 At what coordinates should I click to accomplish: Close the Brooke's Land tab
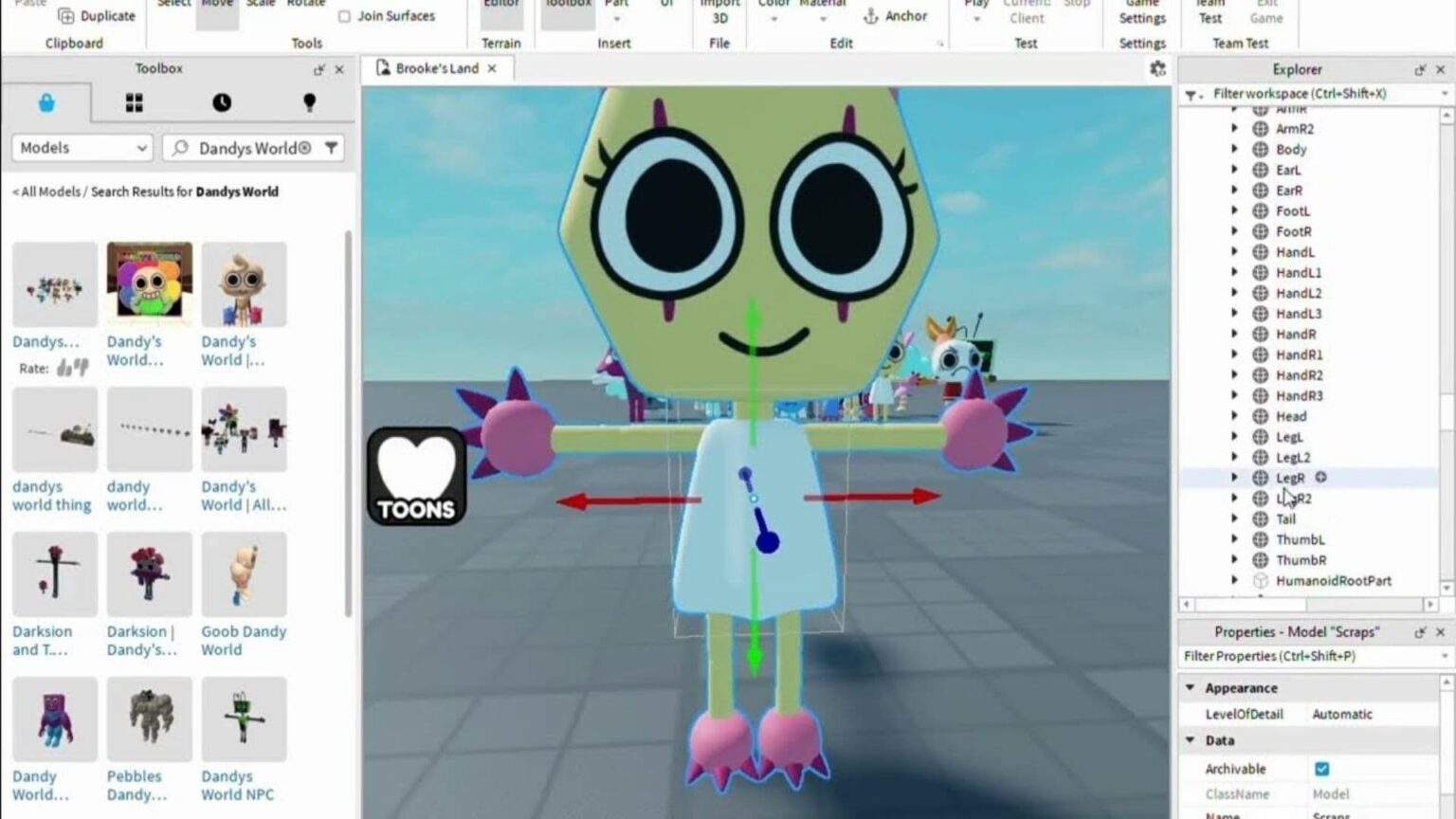492,68
